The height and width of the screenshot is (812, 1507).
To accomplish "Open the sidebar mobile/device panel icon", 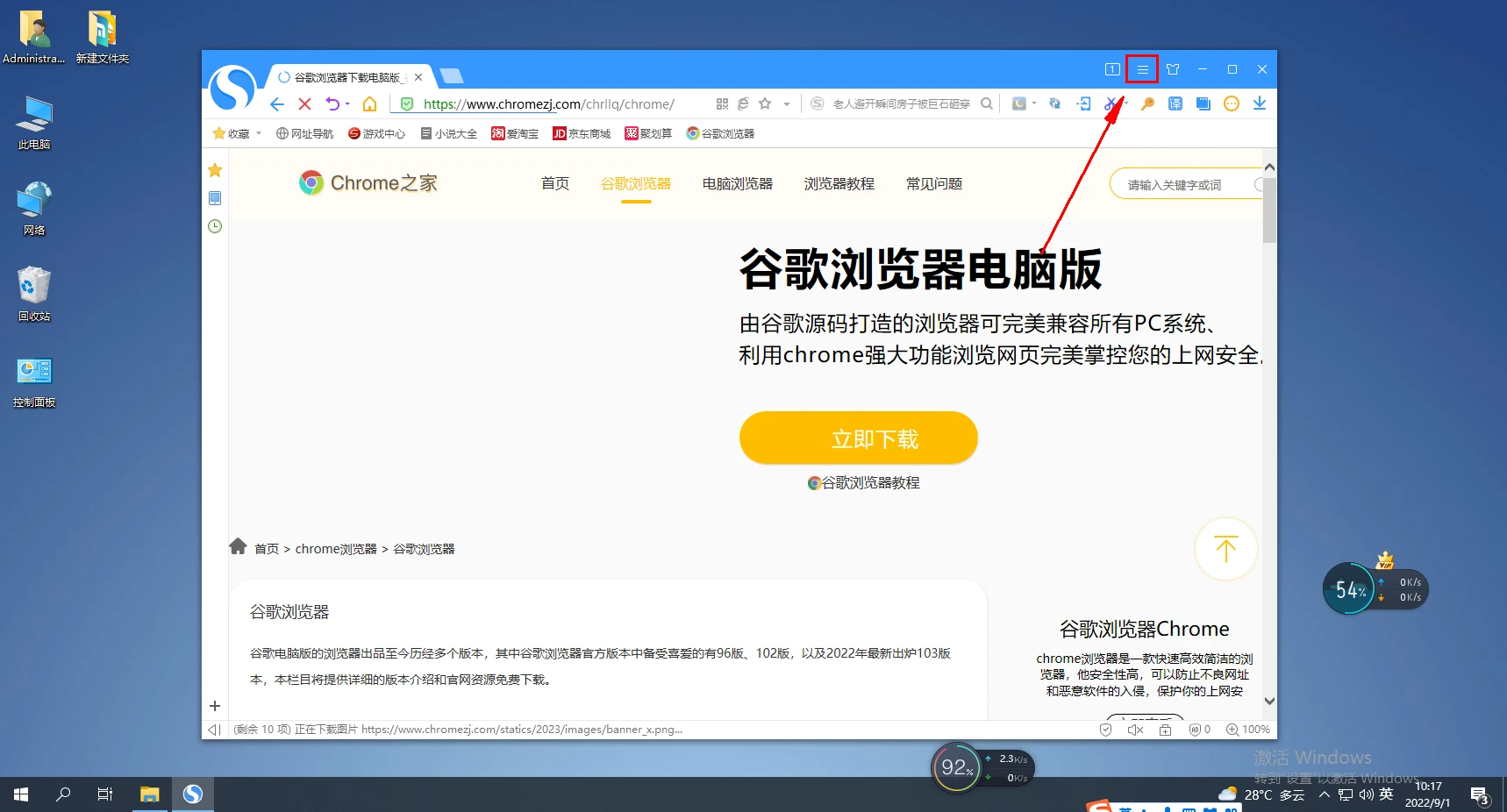I will pyautogui.click(x=215, y=198).
